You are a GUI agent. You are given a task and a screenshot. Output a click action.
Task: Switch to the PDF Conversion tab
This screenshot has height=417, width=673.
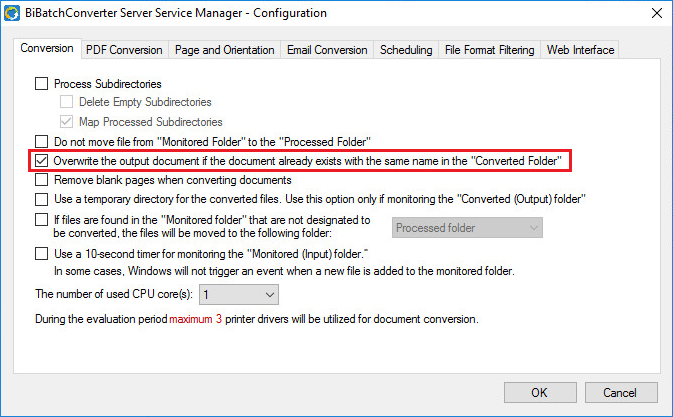pos(124,50)
